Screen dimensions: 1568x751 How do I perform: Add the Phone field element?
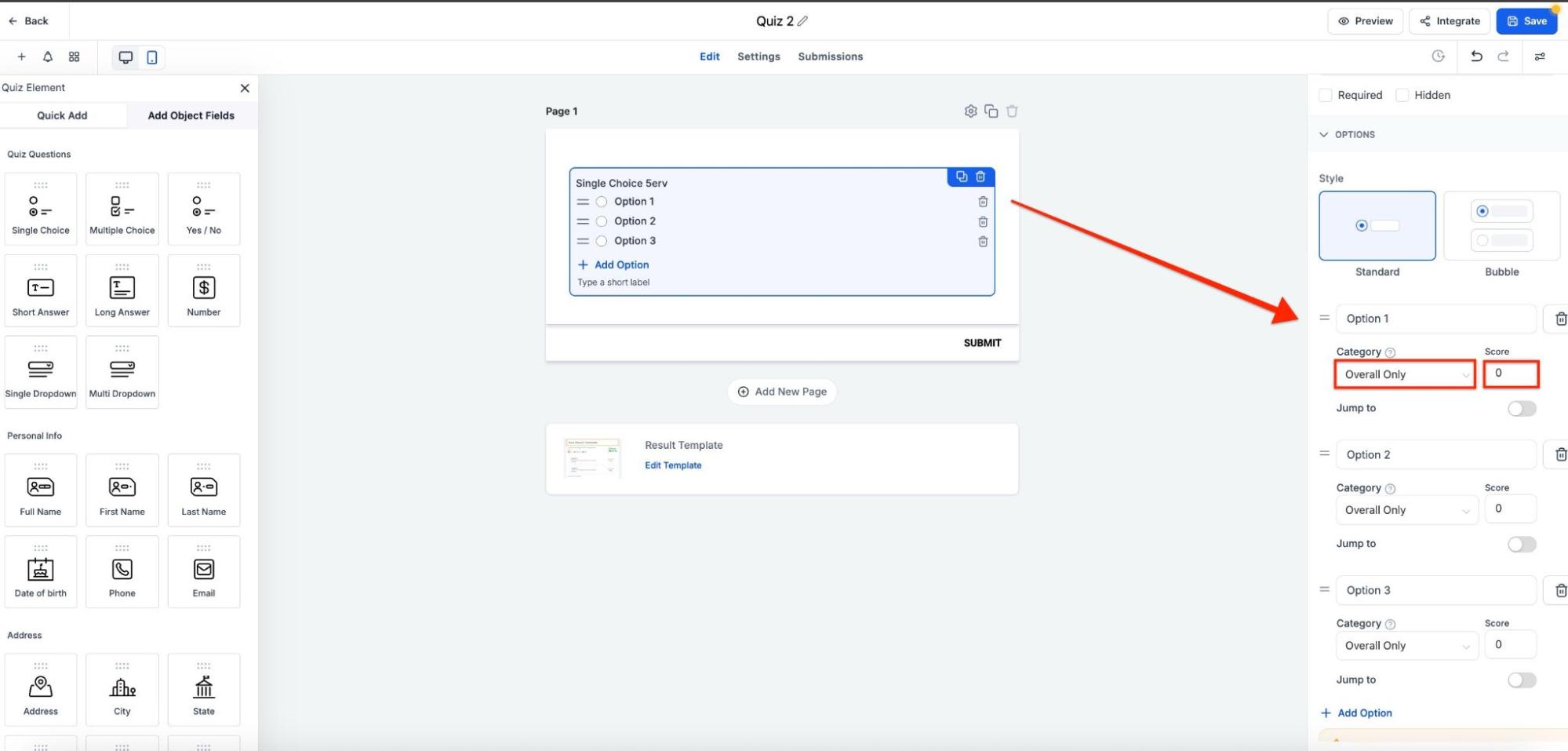coord(122,572)
